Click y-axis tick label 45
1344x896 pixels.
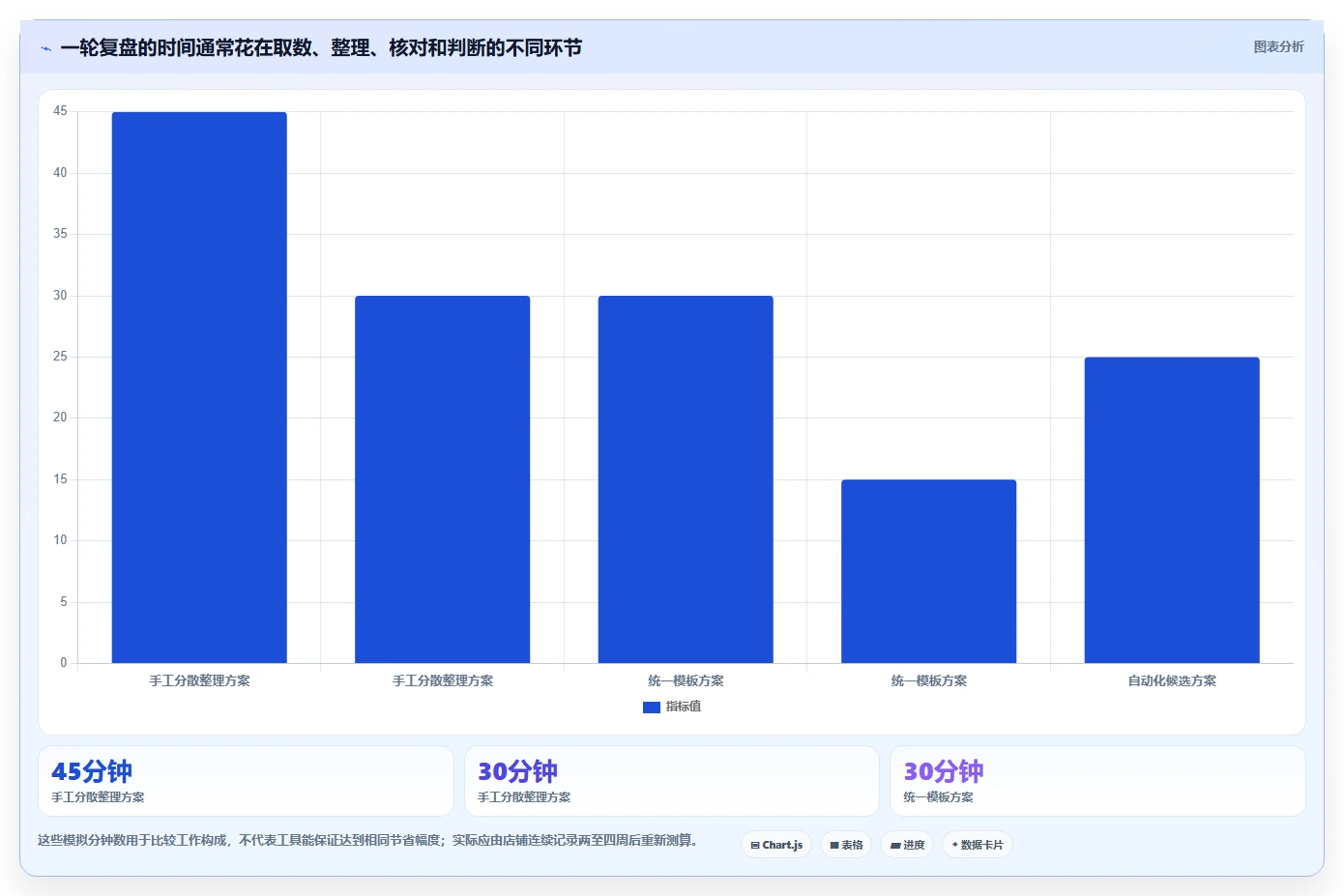pyautogui.click(x=60, y=111)
